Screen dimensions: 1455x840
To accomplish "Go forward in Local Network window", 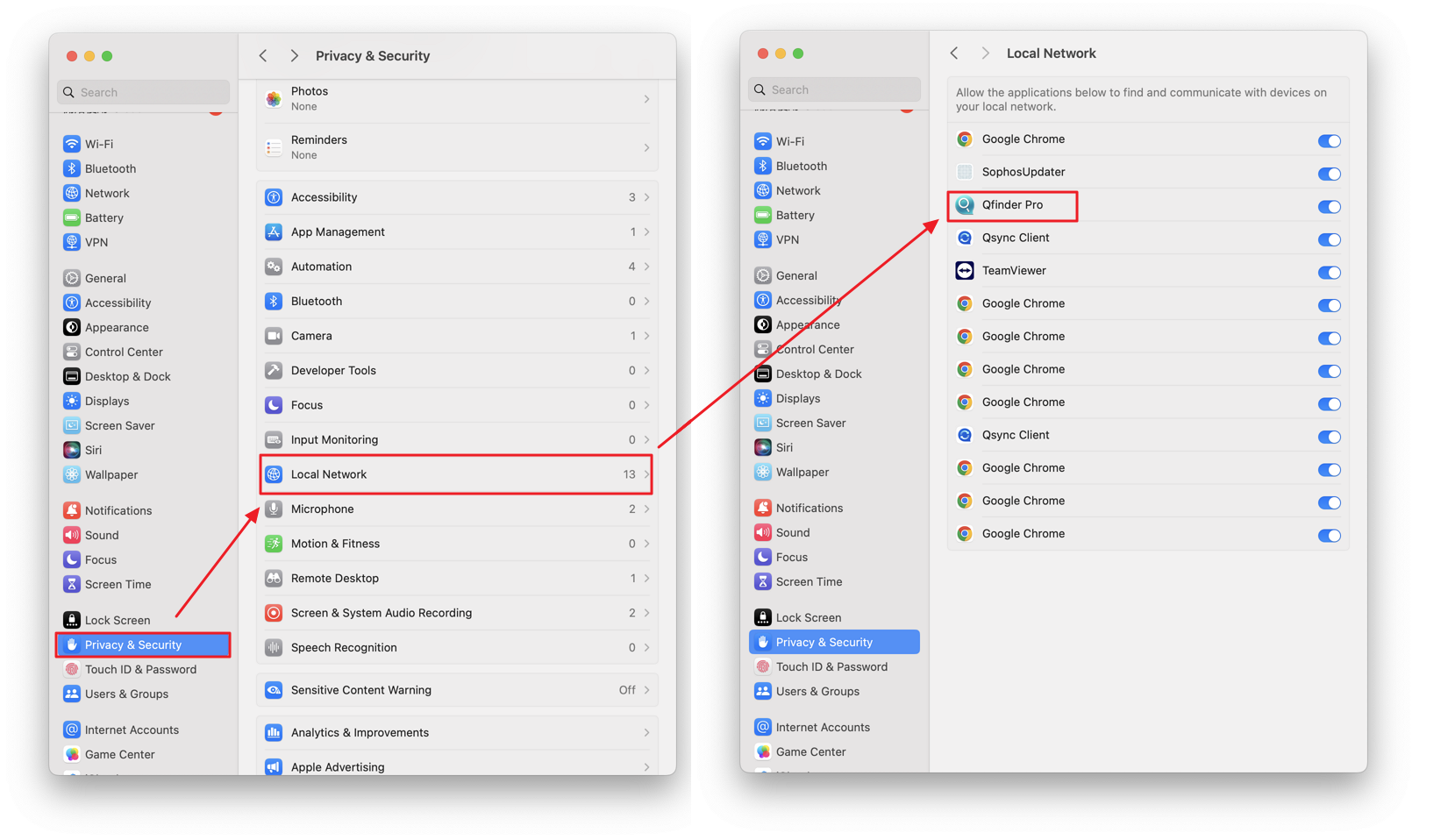I will coord(985,53).
